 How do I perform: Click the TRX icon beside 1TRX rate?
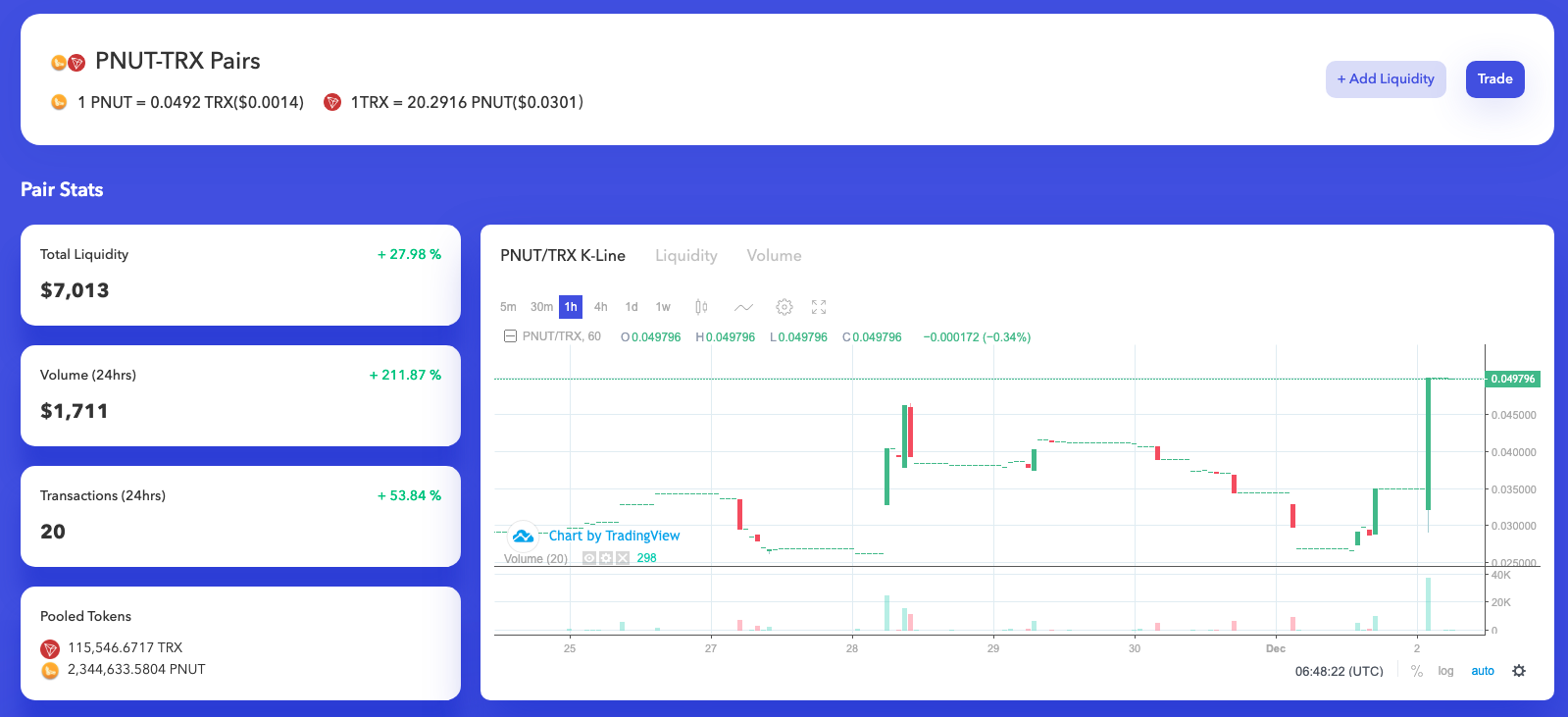click(x=332, y=102)
